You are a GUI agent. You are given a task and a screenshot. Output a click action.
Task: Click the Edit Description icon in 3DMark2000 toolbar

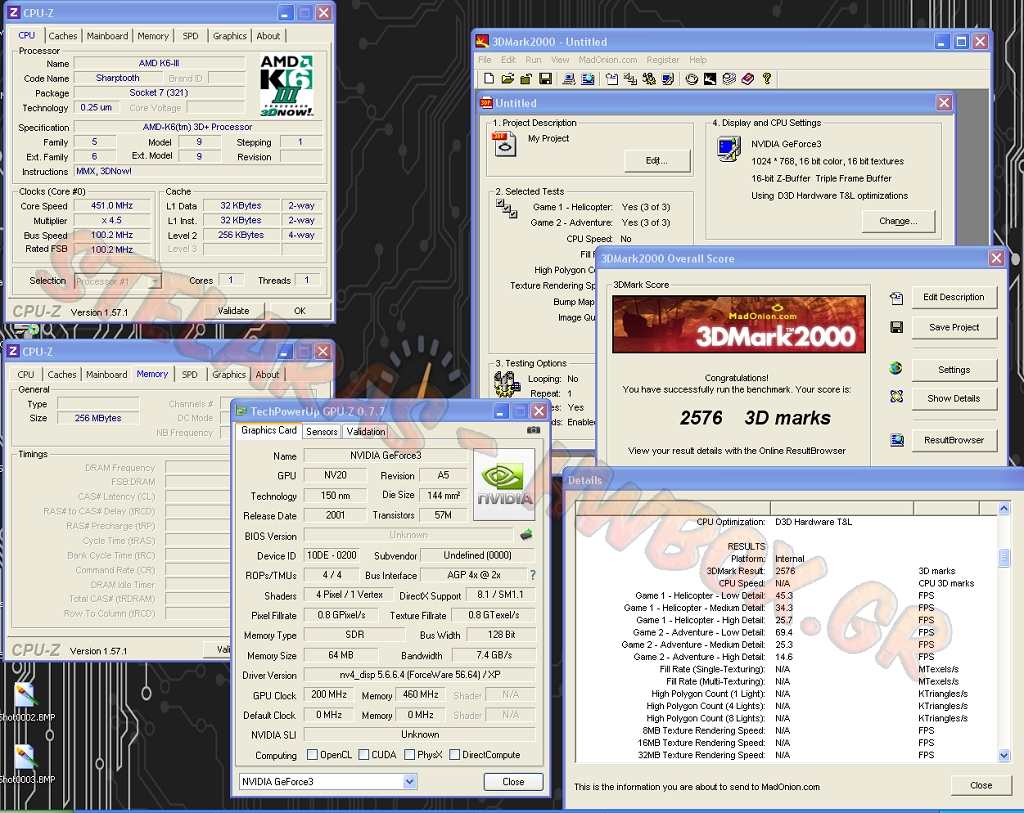[x=612, y=79]
